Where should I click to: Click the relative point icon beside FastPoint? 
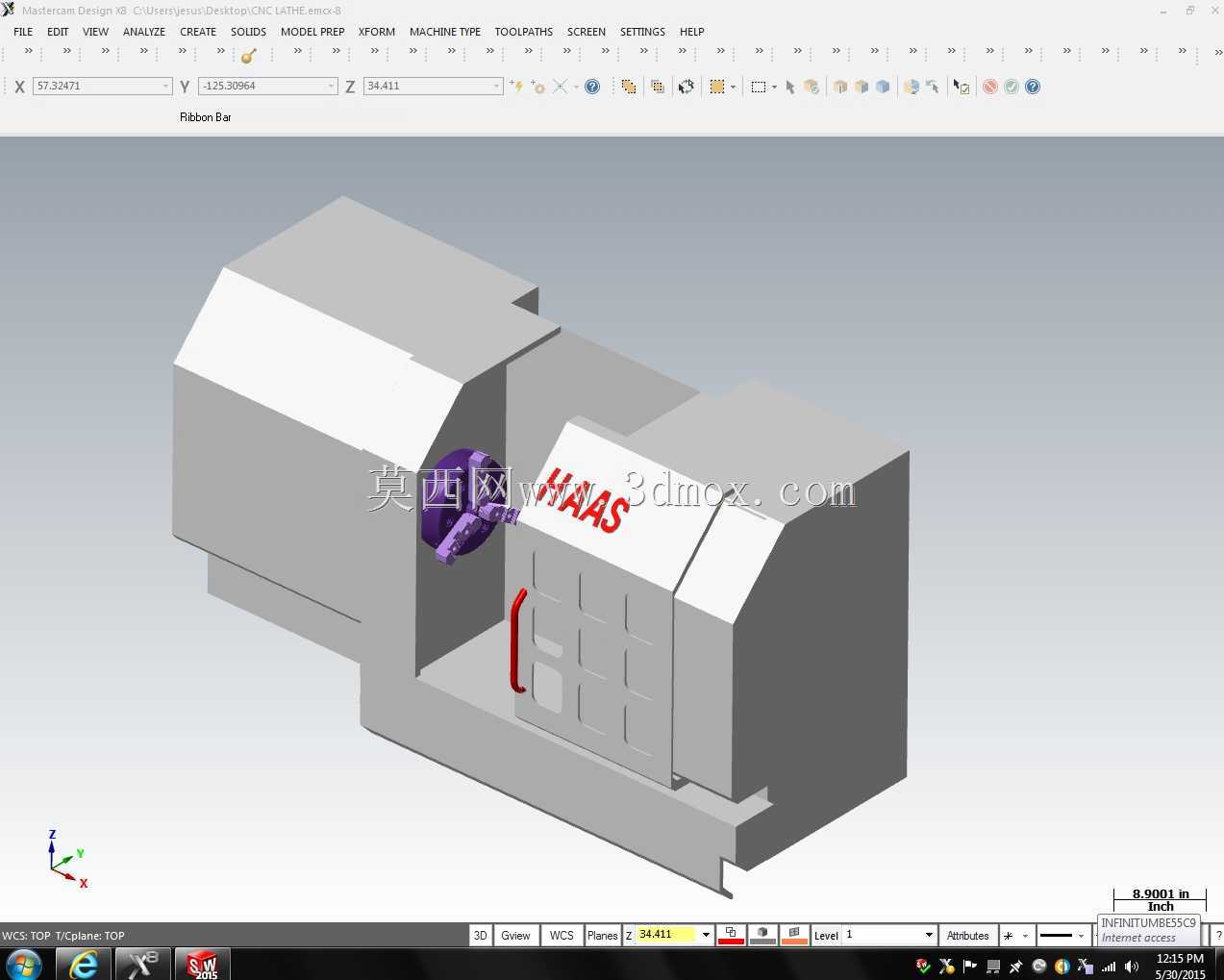[537, 87]
